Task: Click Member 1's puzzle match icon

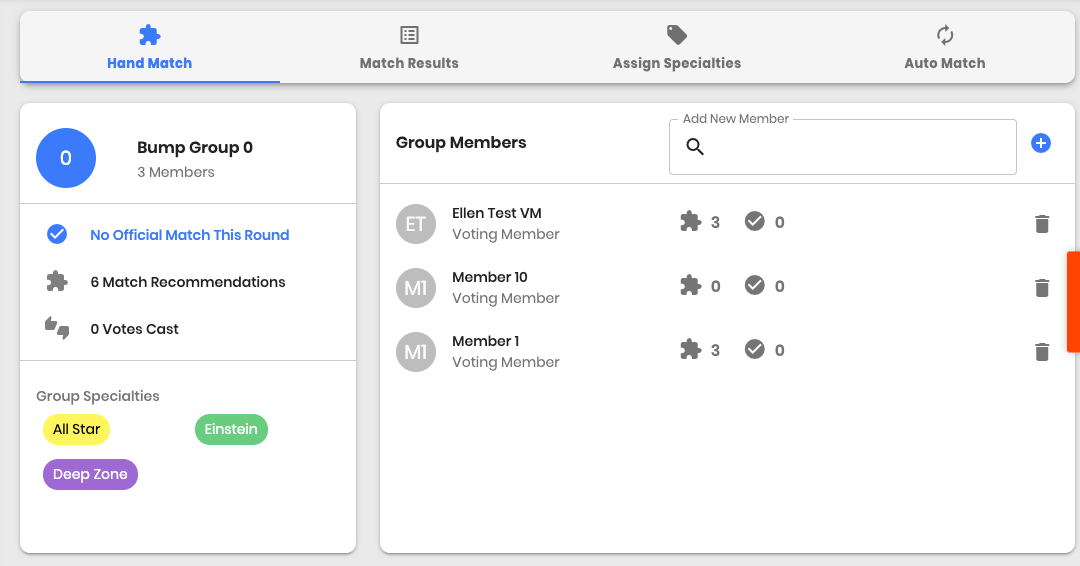Action: coord(690,350)
